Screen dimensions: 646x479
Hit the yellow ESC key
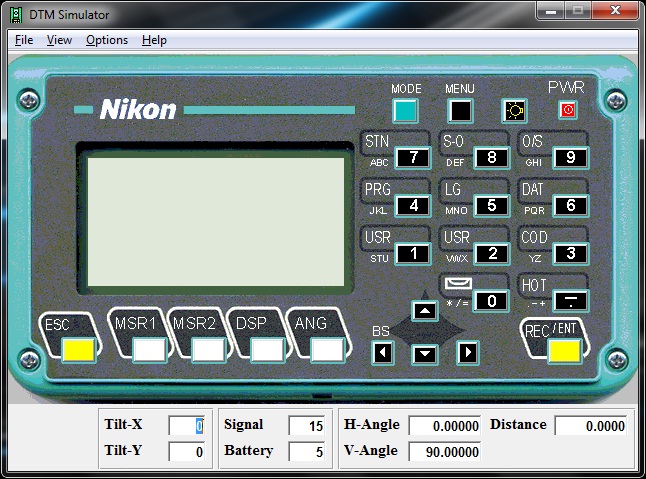click(79, 350)
